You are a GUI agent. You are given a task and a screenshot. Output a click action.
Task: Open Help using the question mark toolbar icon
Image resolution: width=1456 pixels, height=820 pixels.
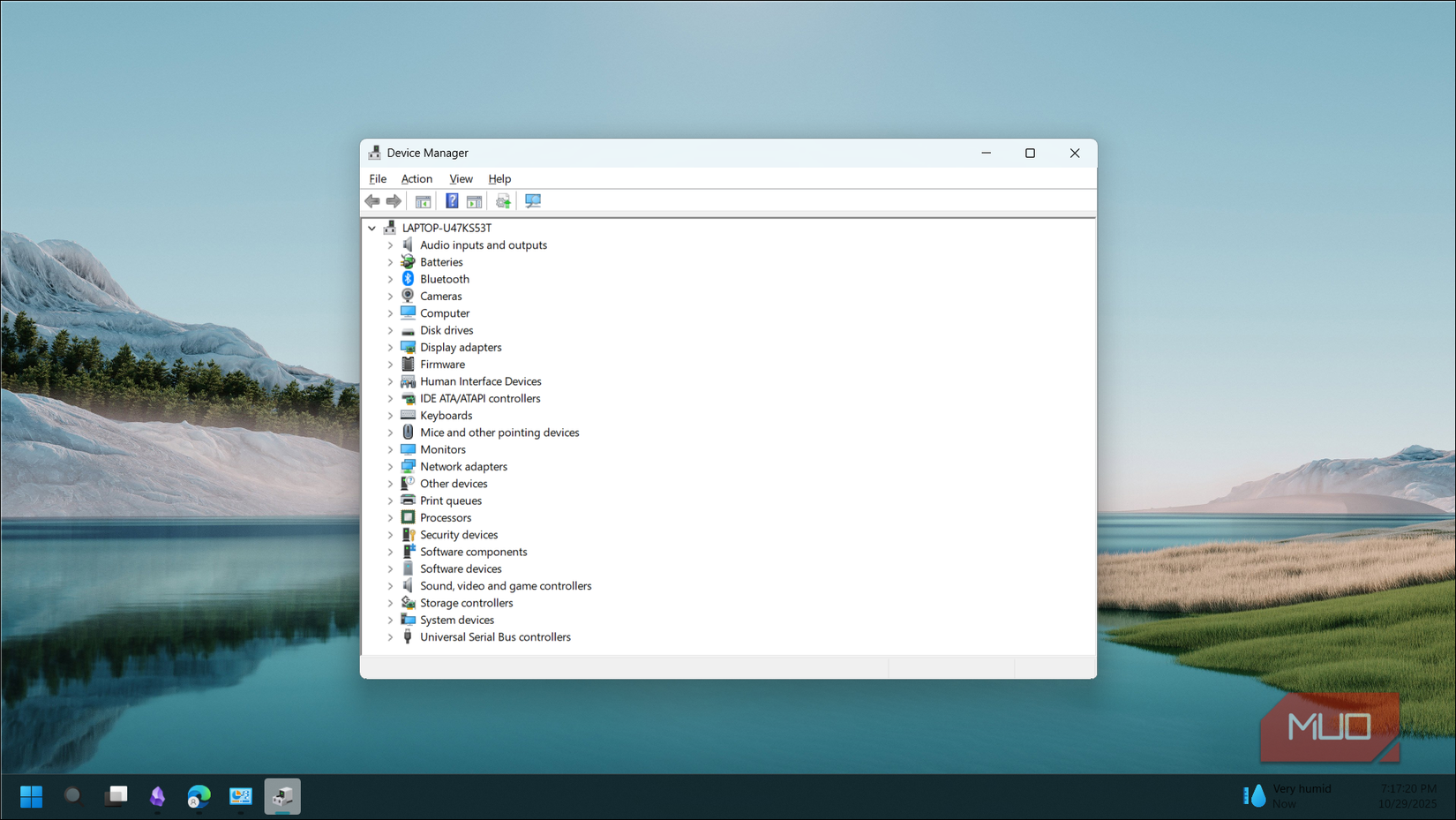452,200
